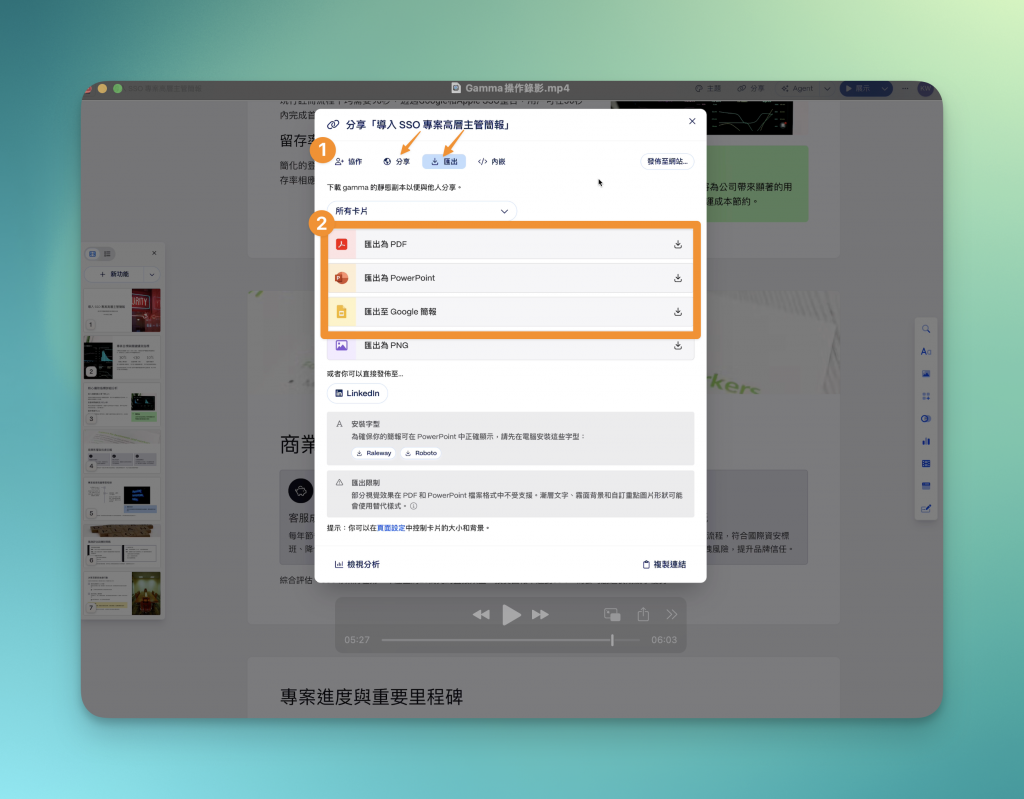Screen dimensions: 1024x799
Task: Click the 06:03 total duration text
Action: (664, 640)
